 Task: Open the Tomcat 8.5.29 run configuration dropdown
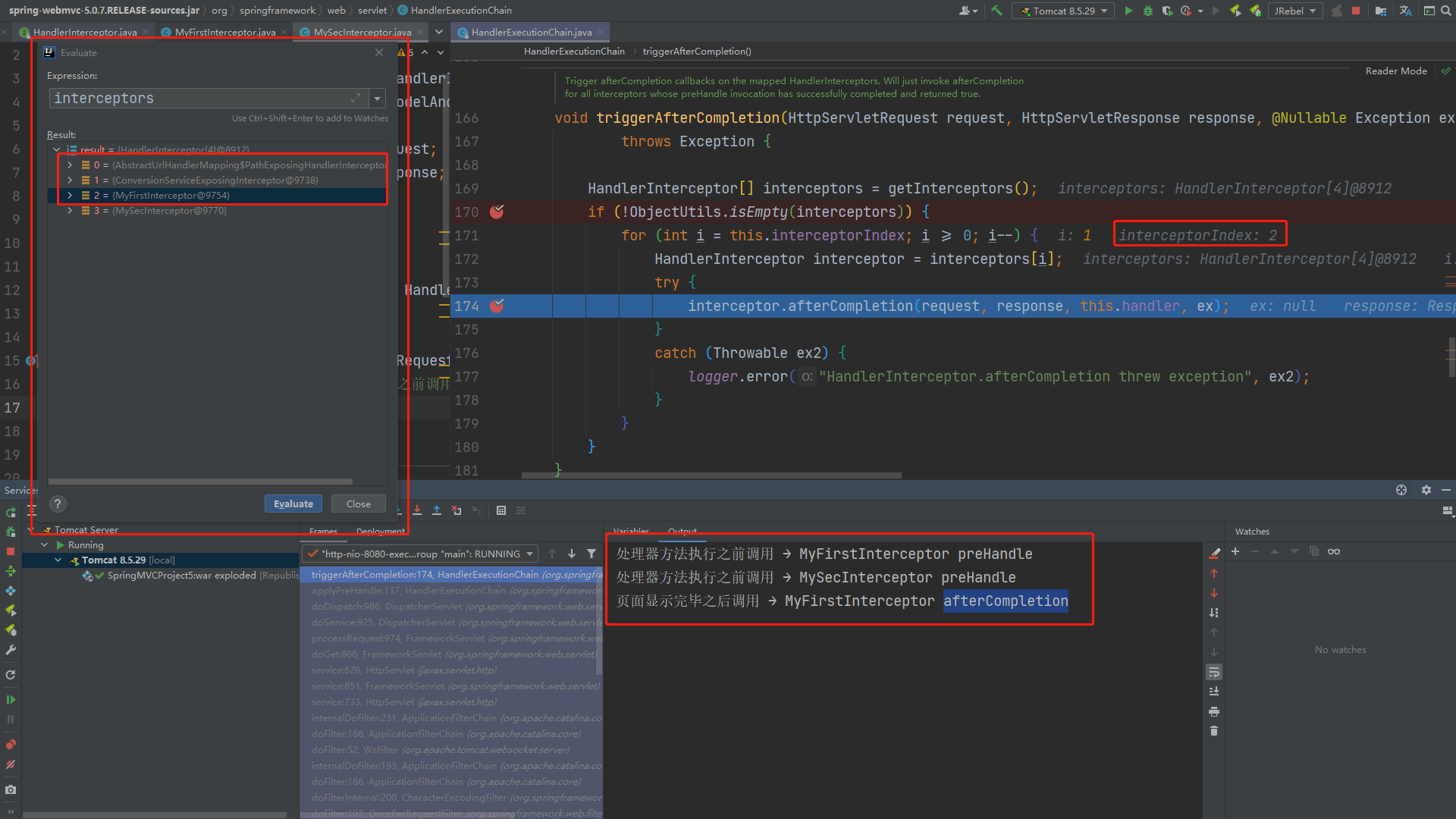(1065, 11)
